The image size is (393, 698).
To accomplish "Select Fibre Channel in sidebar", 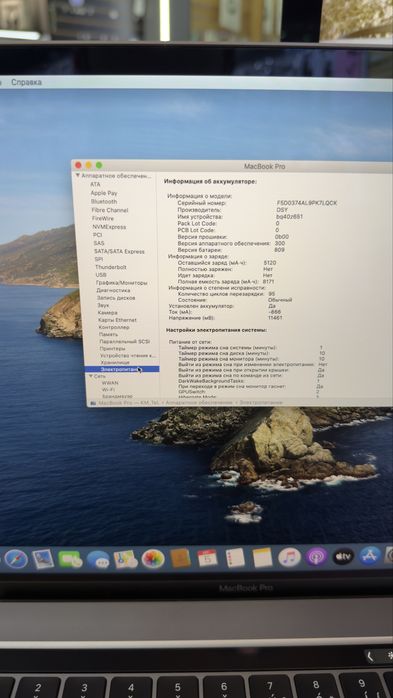I will tap(109, 210).
